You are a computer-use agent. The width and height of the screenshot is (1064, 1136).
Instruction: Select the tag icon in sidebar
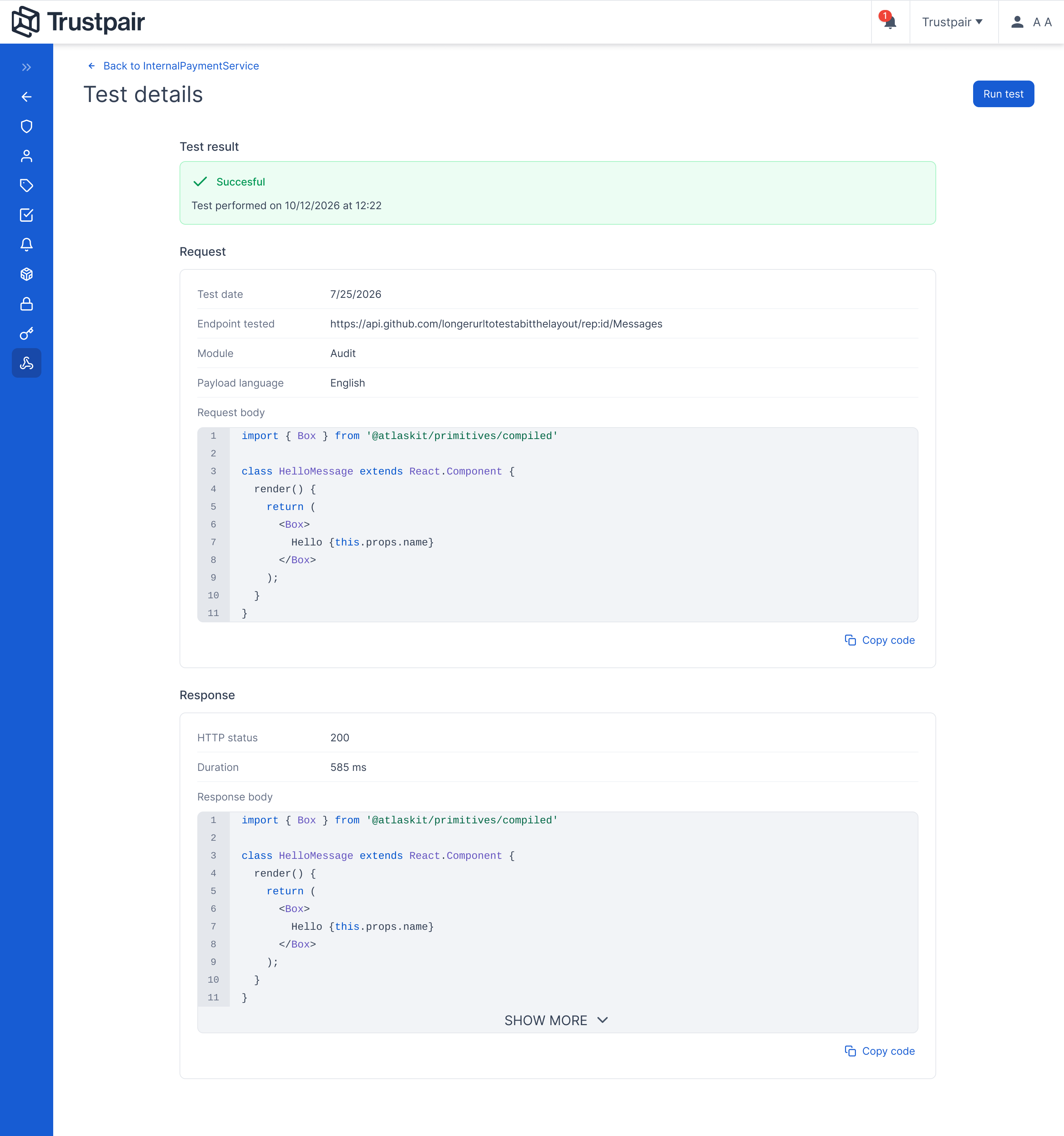pos(26,186)
